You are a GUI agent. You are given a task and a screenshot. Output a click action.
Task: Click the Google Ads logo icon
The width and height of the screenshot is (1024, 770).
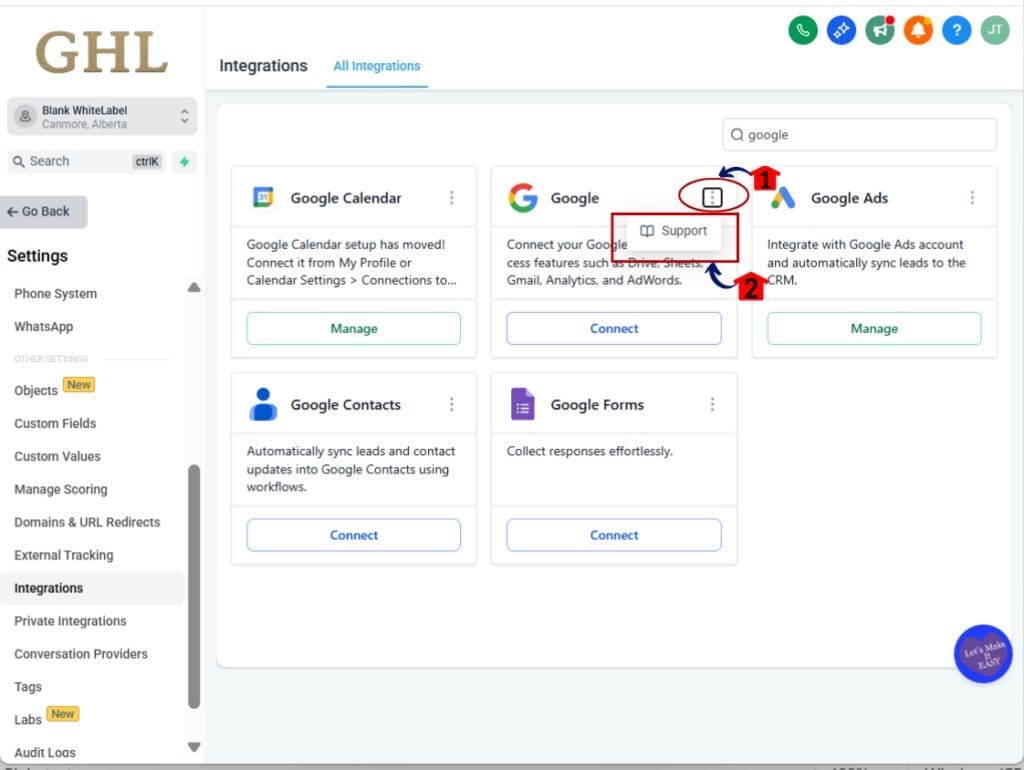click(x=783, y=197)
